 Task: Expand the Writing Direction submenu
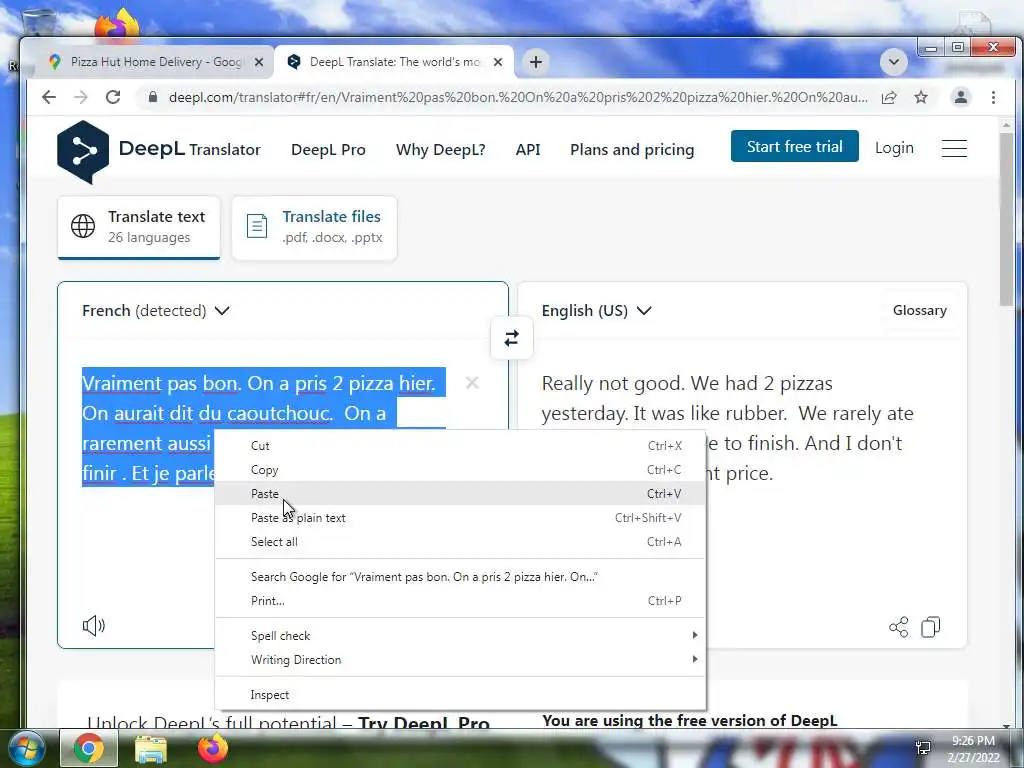tap(460, 660)
